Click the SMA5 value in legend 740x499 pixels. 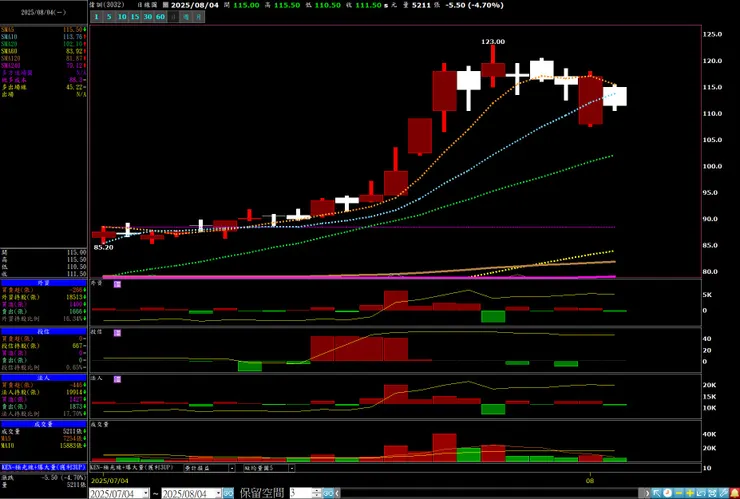[x=74, y=29]
